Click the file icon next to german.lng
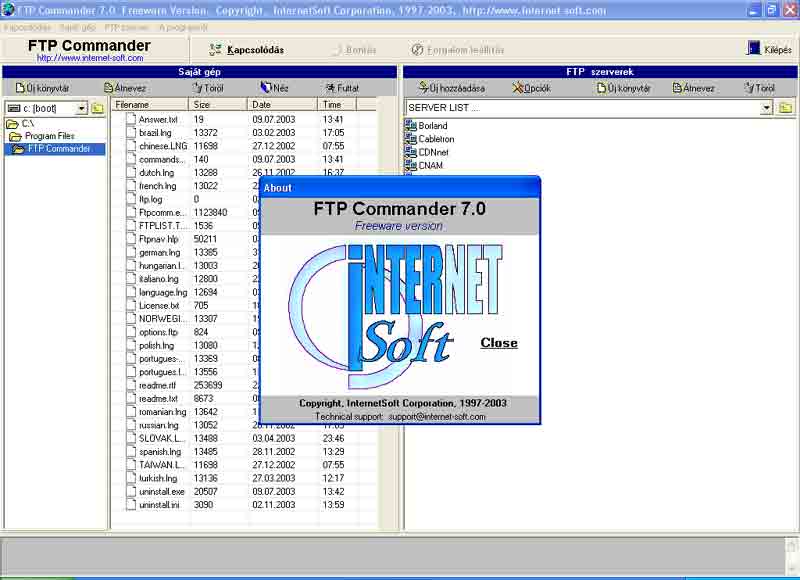 coord(131,253)
